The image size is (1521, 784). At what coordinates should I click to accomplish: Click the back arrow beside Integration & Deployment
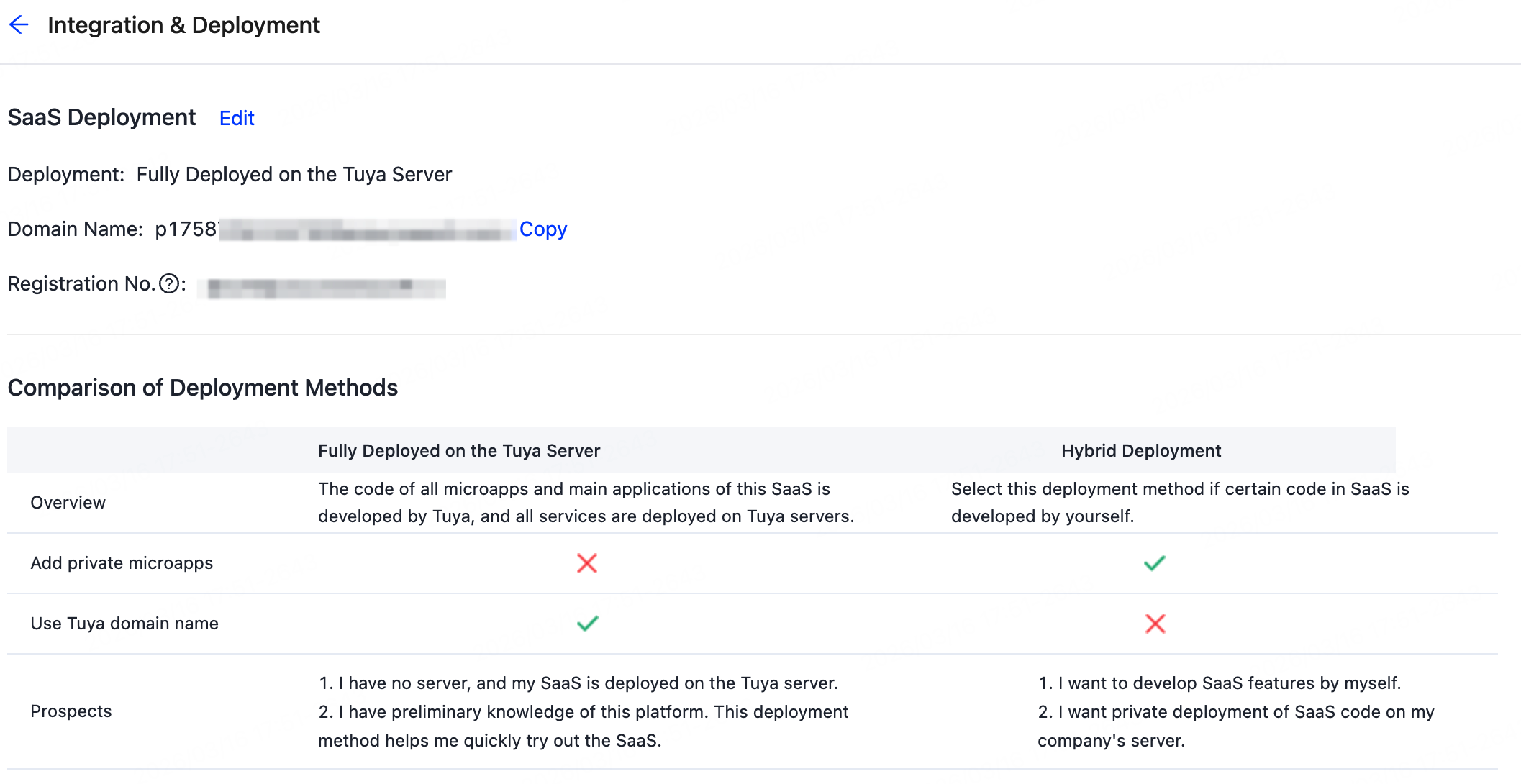pos(19,24)
